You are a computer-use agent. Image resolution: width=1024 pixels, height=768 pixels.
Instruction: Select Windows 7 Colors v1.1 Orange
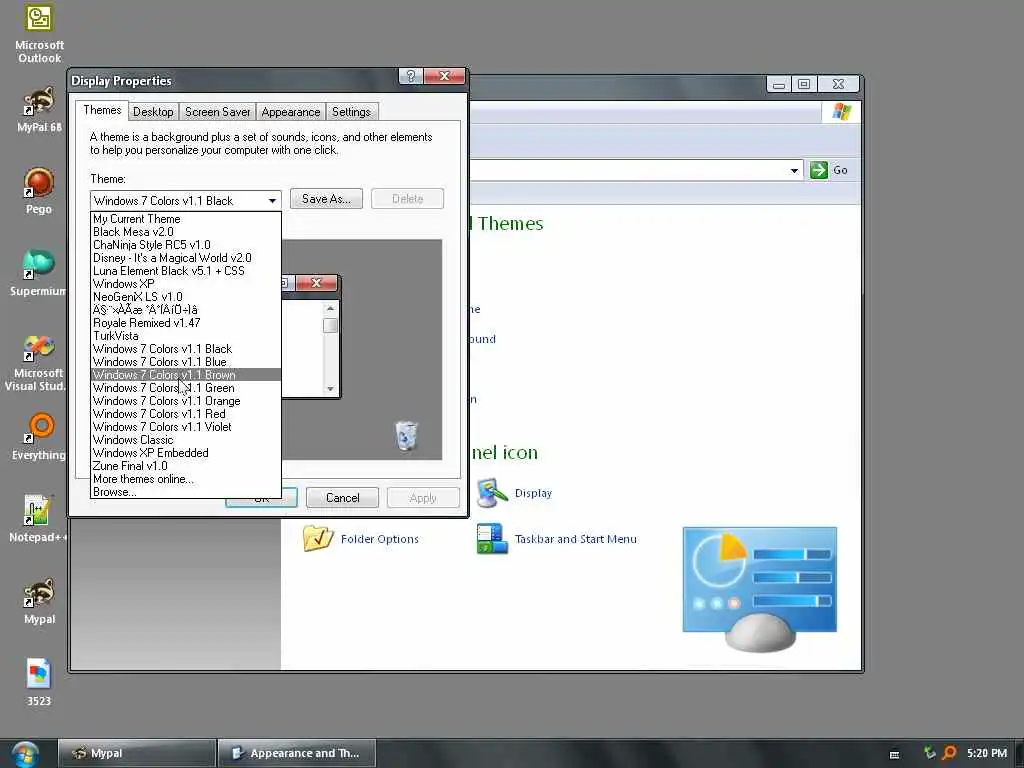(x=186, y=401)
